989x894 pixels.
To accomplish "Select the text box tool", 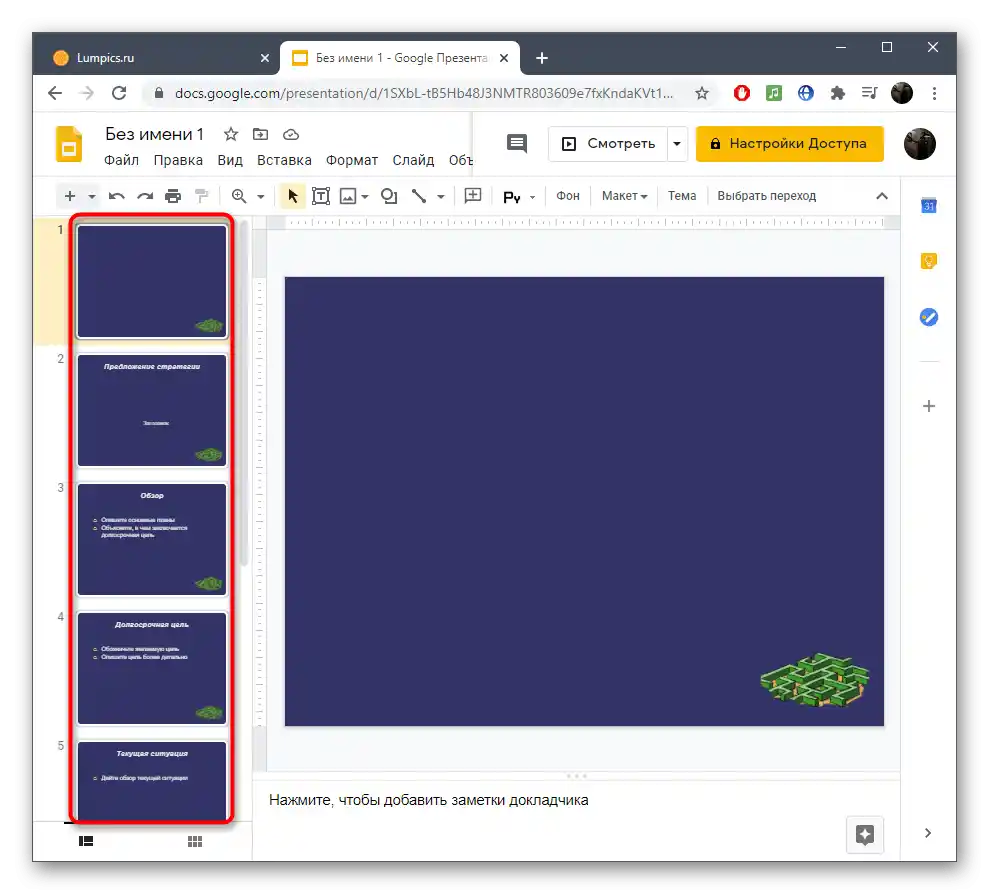I will pyautogui.click(x=320, y=196).
